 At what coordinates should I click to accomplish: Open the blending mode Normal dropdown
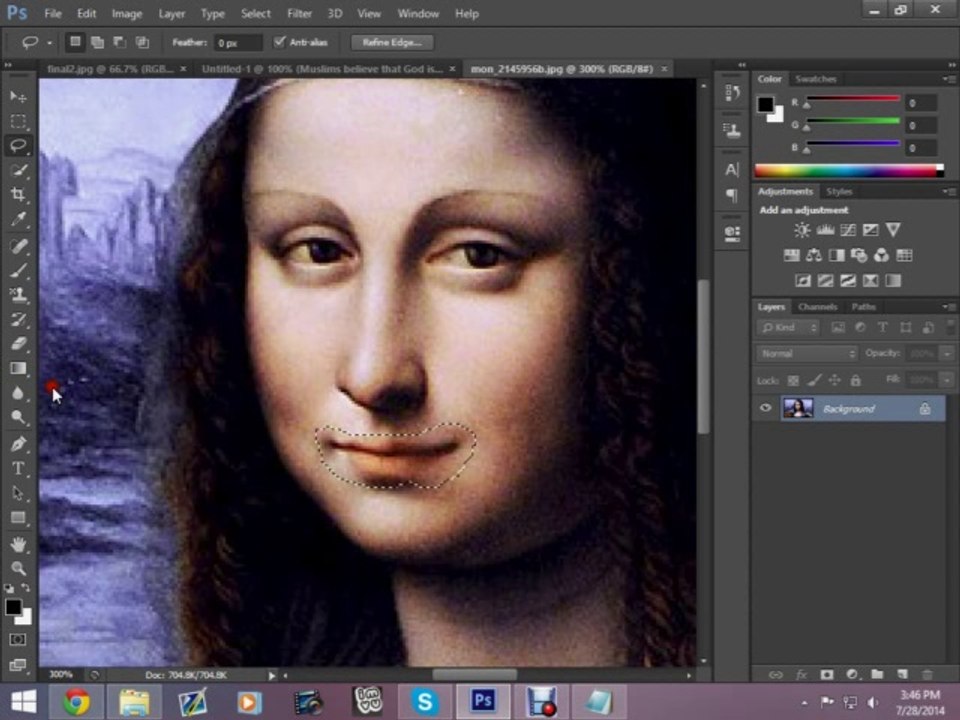[x=807, y=353]
